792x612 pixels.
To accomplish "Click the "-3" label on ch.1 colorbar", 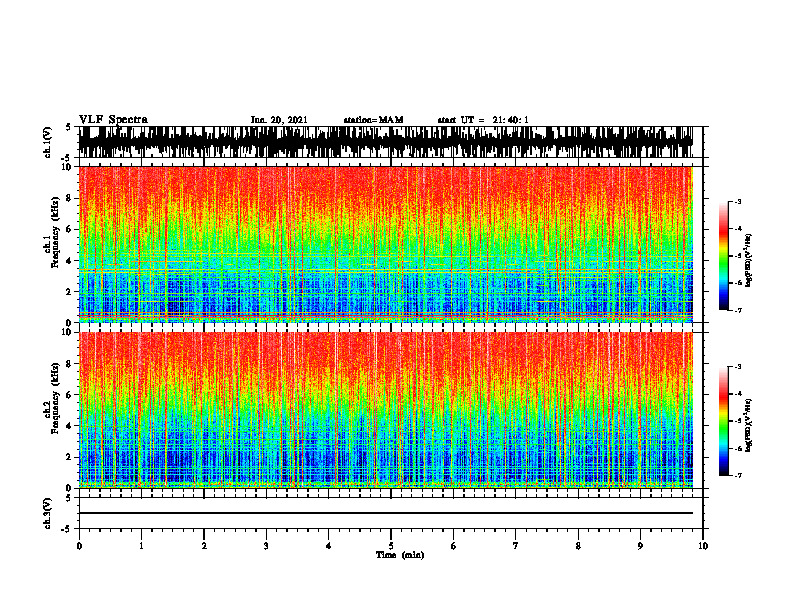I will point(738,202).
